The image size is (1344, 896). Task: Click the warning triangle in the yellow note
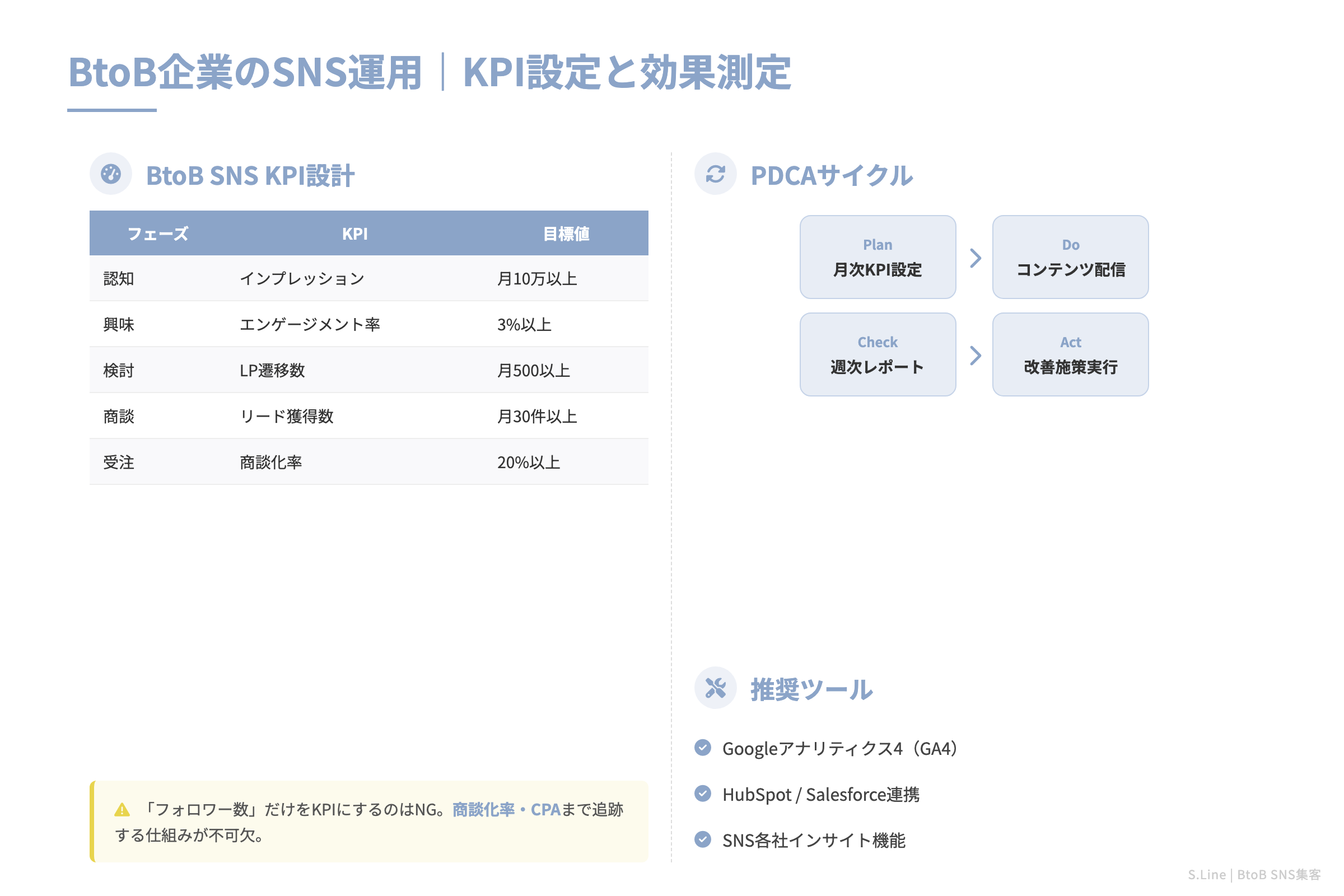[x=122, y=809]
